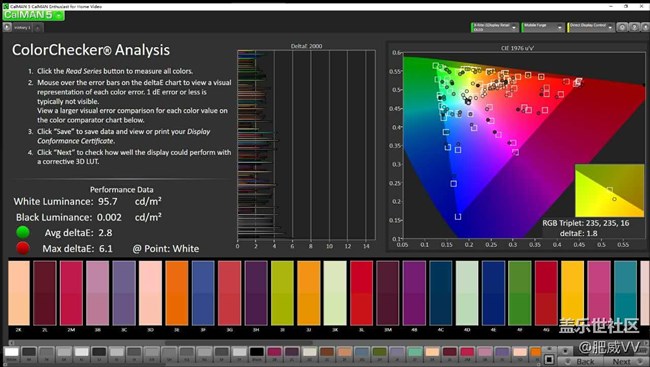Click the deltaE 2000 bar chart area
This screenshot has width=650, height=367.
click(x=306, y=145)
